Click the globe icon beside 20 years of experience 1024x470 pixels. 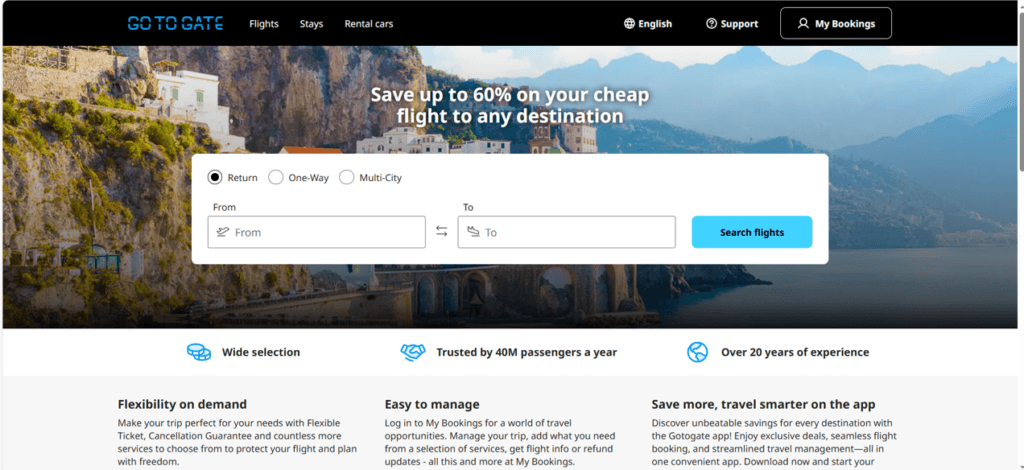pyautogui.click(x=697, y=352)
